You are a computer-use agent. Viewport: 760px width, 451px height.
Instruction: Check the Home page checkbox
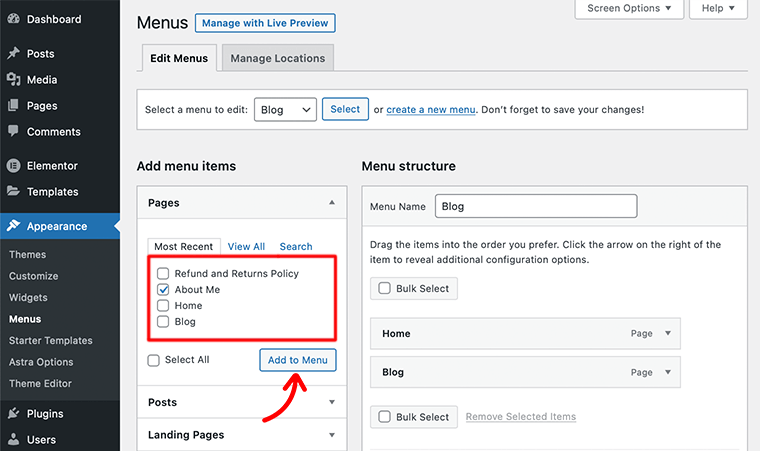point(163,306)
